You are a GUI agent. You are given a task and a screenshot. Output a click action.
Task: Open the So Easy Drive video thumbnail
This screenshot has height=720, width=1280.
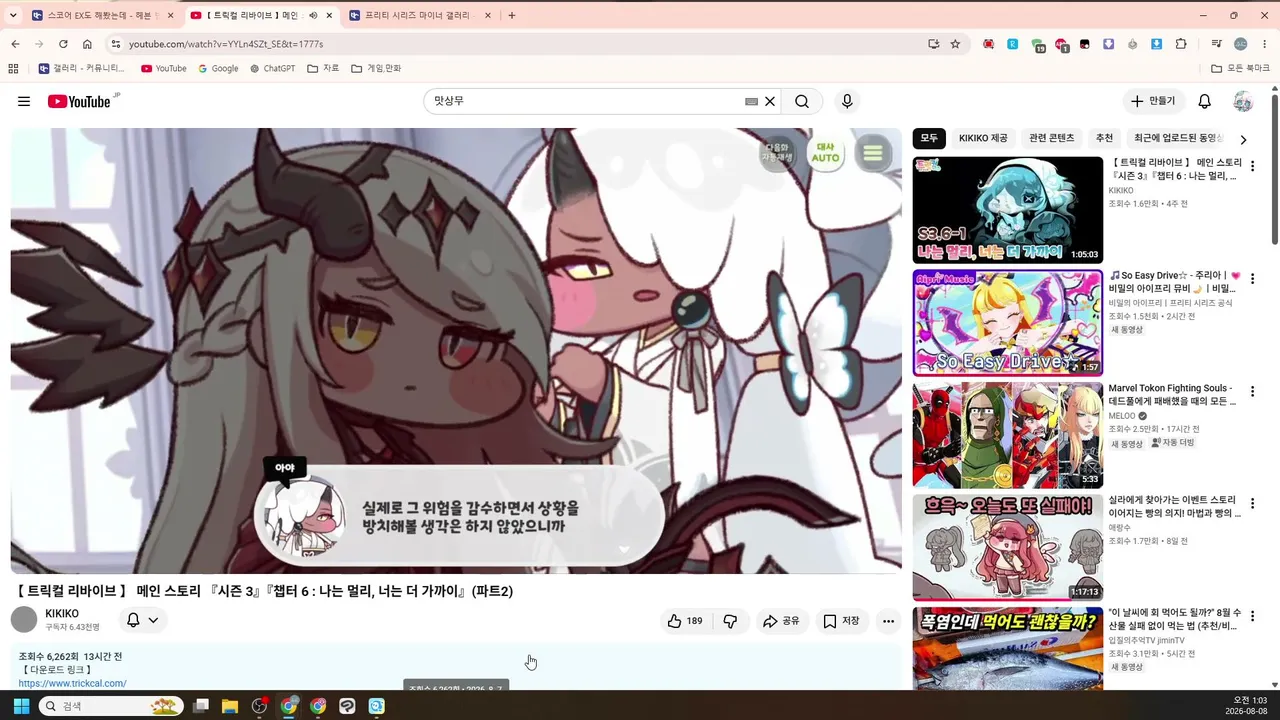click(x=1007, y=322)
